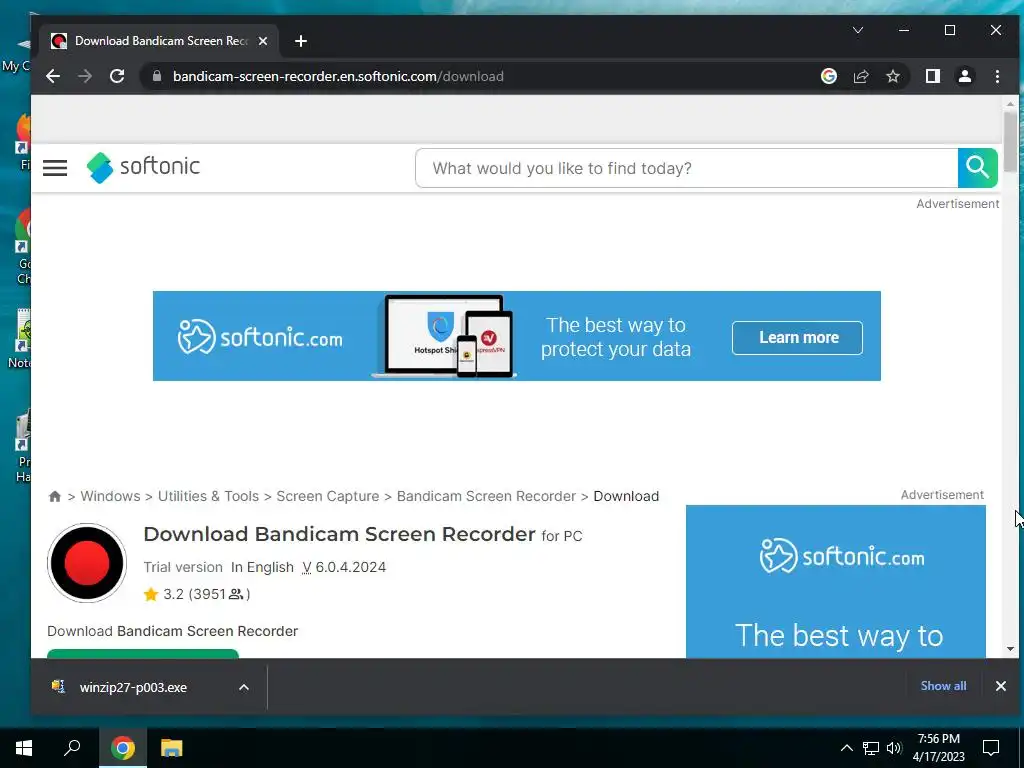This screenshot has height=768, width=1024.
Task: Click the teal search magnifier button
Action: click(x=978, y=168)
